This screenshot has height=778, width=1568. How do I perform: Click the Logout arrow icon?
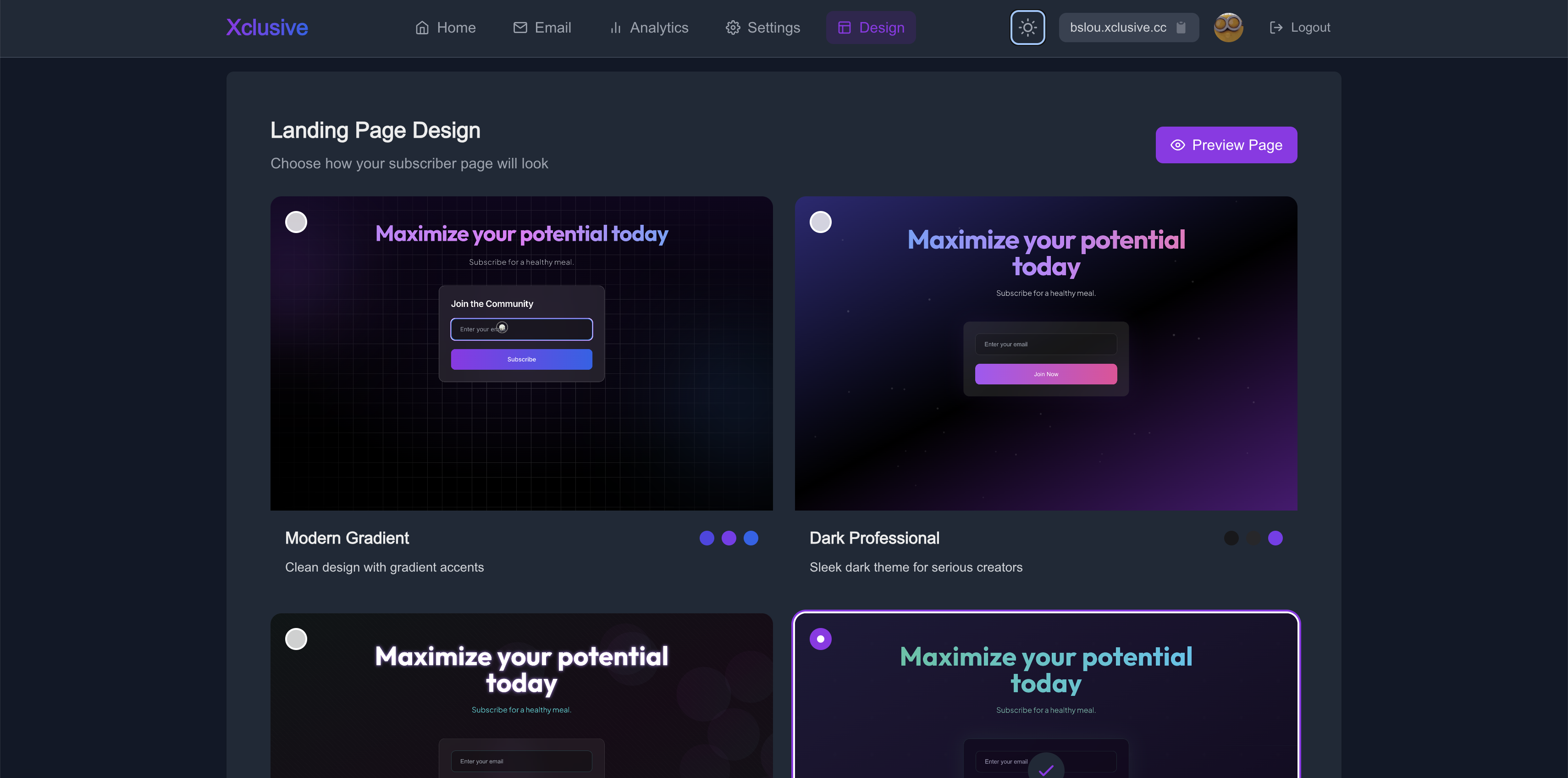(1276, 28)
